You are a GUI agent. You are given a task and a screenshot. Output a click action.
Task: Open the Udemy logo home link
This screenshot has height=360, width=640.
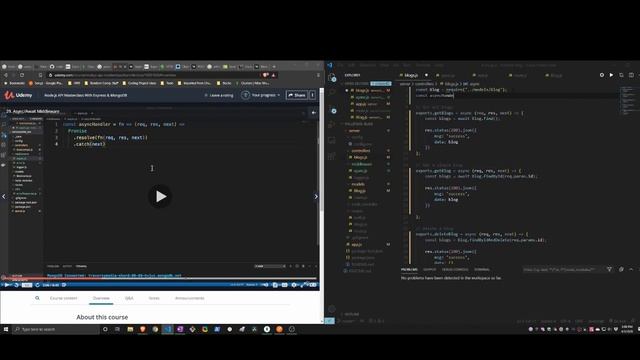pyautogui.click(x=18, y=95)
